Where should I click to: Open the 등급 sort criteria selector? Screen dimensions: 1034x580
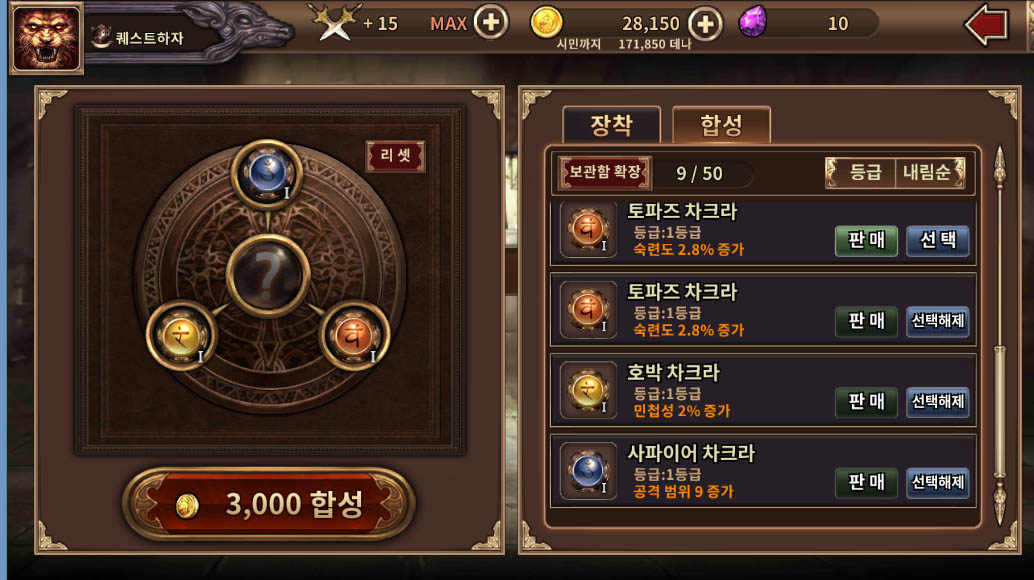(863, 173)
